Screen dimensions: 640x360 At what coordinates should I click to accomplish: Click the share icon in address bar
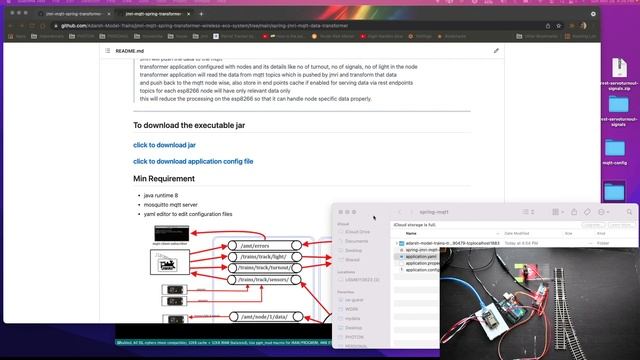(548, 26)
